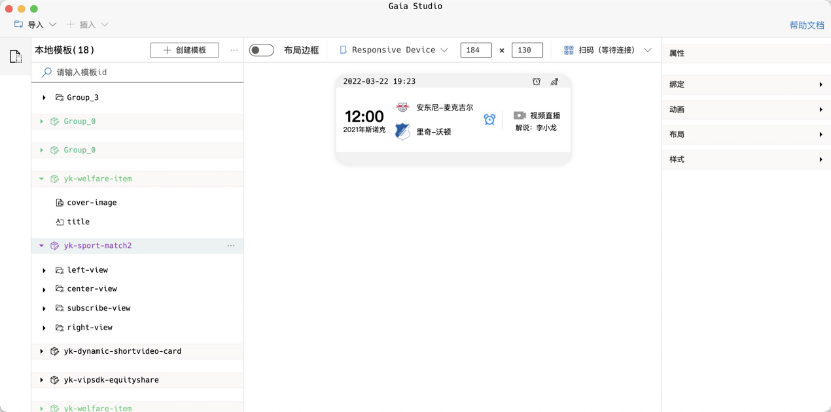Click the folder icon beside right-view
The width and height of the screenshot is (831, 412).
(59, 328)
